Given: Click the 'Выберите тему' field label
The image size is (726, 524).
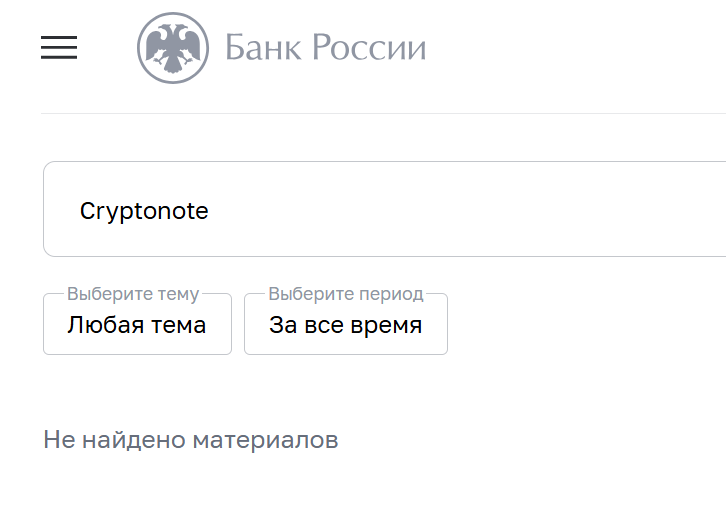Looking at the screenshot, I should (133, 294).
